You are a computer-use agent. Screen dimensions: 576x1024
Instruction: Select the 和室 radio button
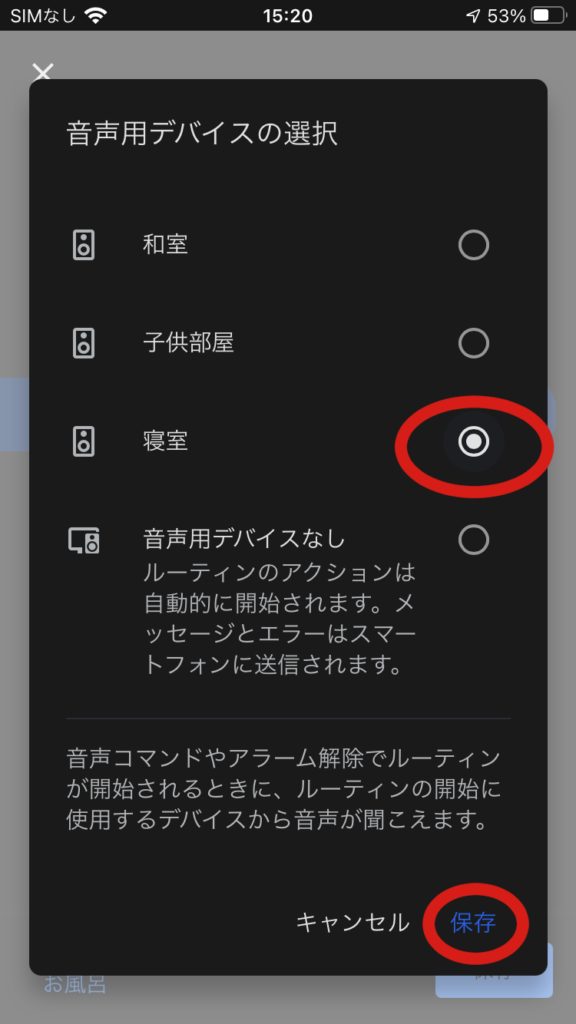473,245
